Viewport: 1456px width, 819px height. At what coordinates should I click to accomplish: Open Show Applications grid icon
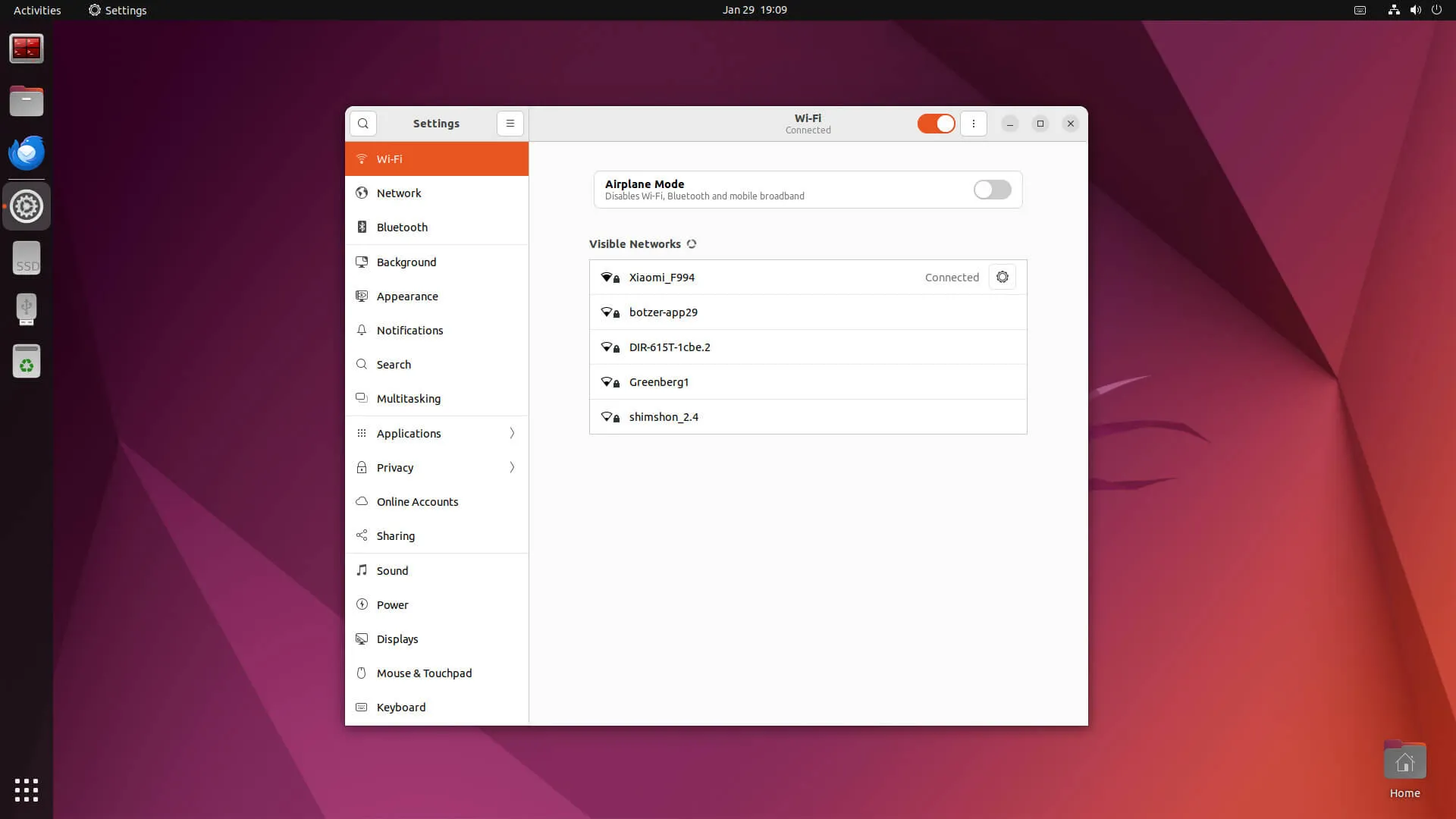(x=27, y=789)
